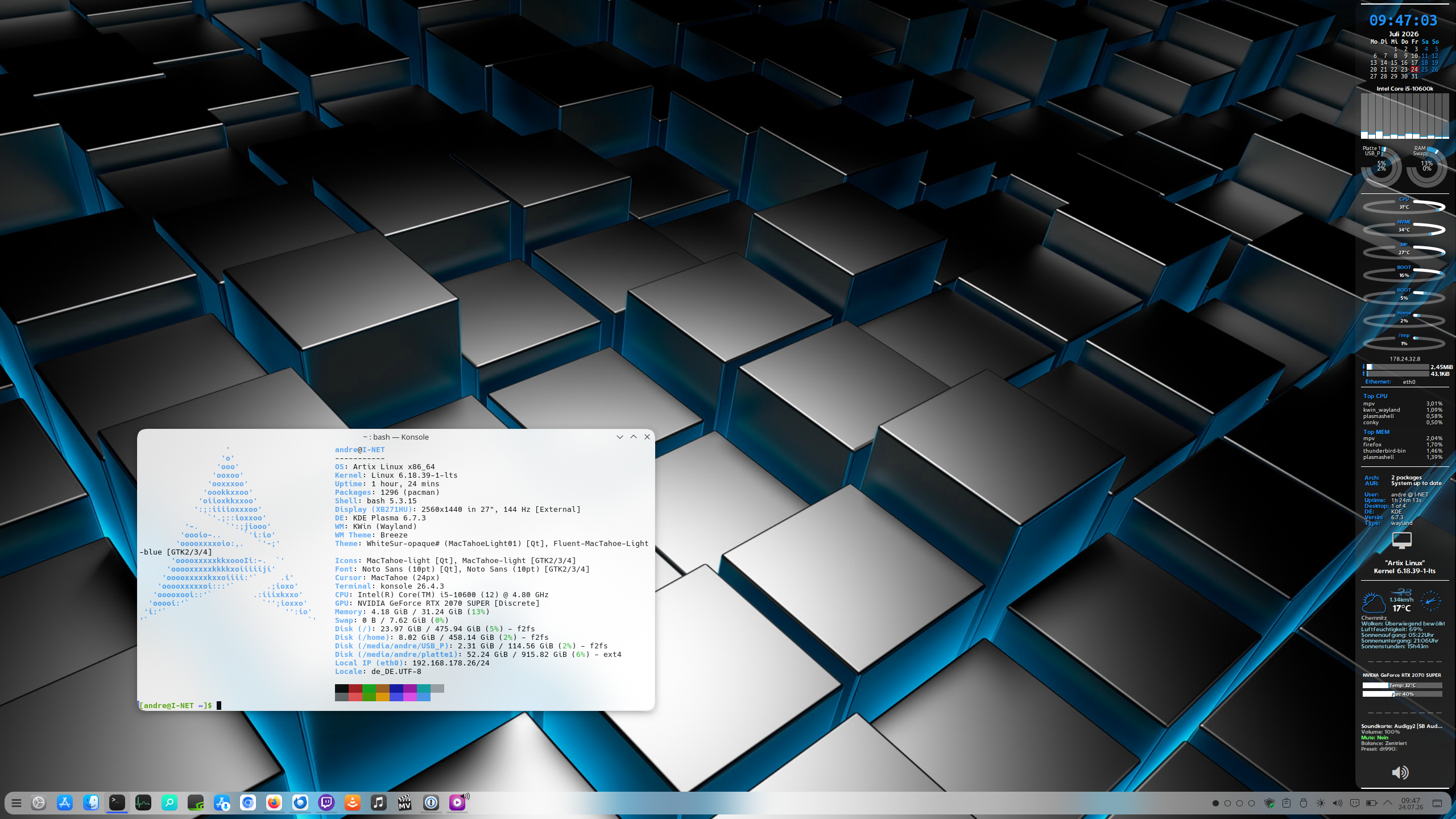Click the "Locale: de_DE.UTF-8" line
The image size is (1456, 819).
pos(378,671)
